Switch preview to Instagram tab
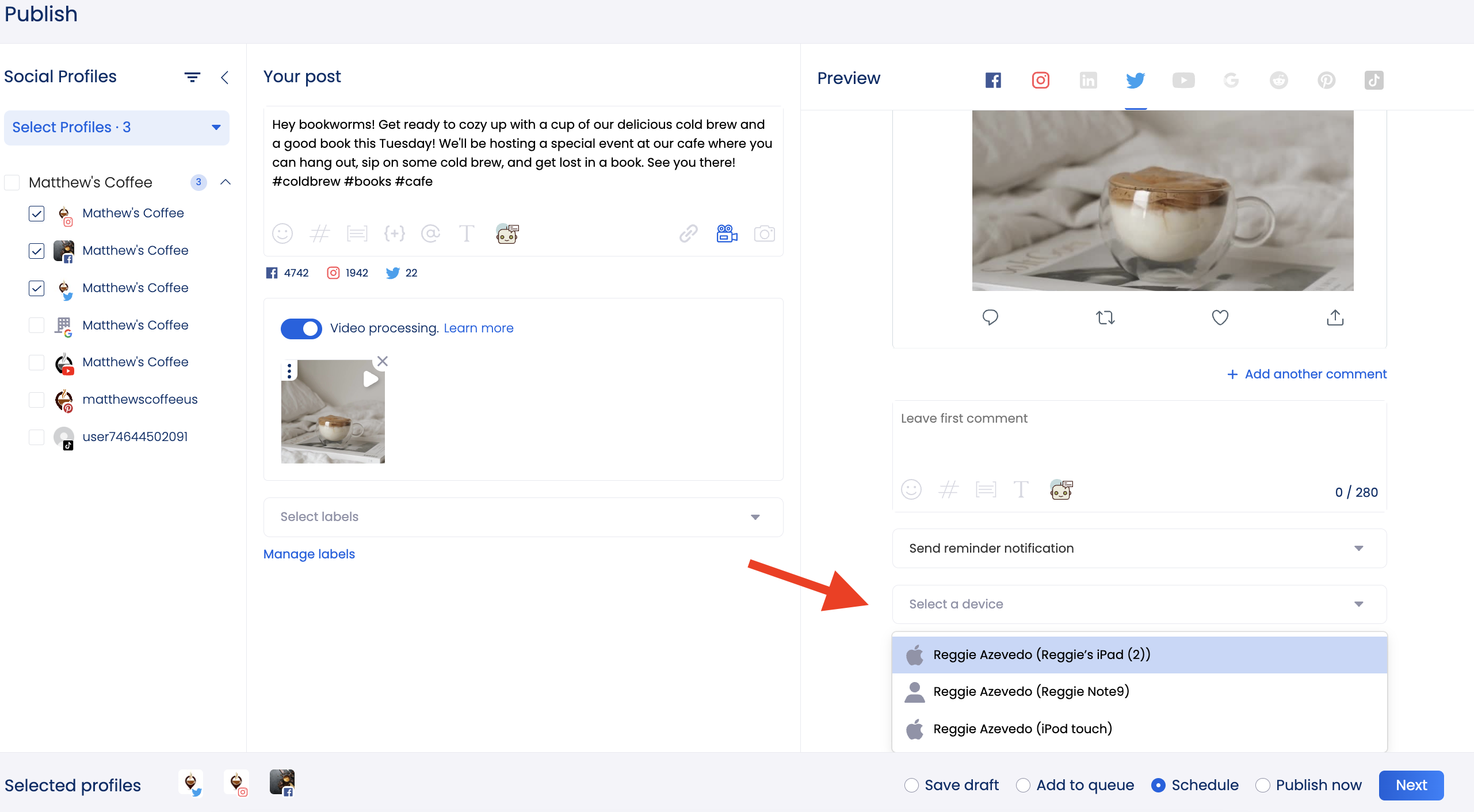1474x812 pixels. pyautogui.click(x=1040, y=80)
